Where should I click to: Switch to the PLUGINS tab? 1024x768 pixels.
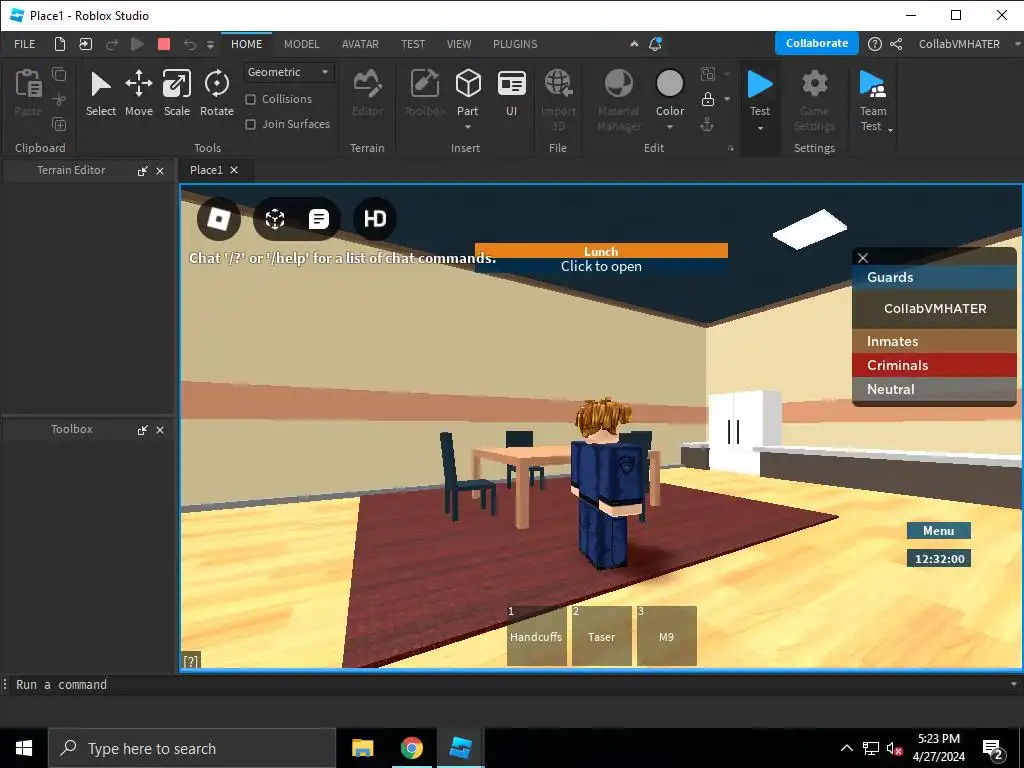point(515,44)
